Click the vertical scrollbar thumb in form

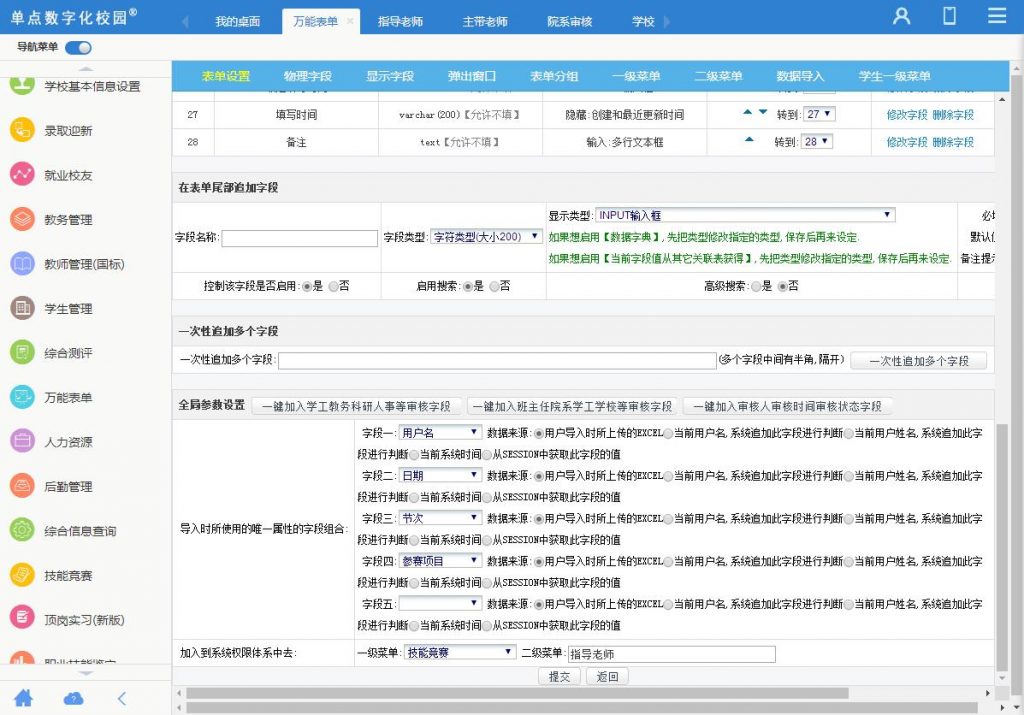(x=1002, y=547)
